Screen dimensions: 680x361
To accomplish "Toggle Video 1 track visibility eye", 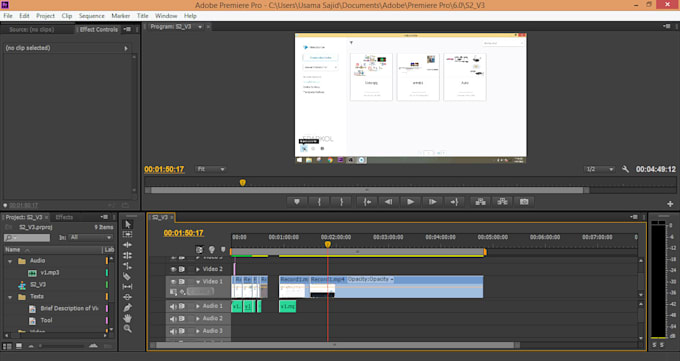I will [x=173, y=282].
